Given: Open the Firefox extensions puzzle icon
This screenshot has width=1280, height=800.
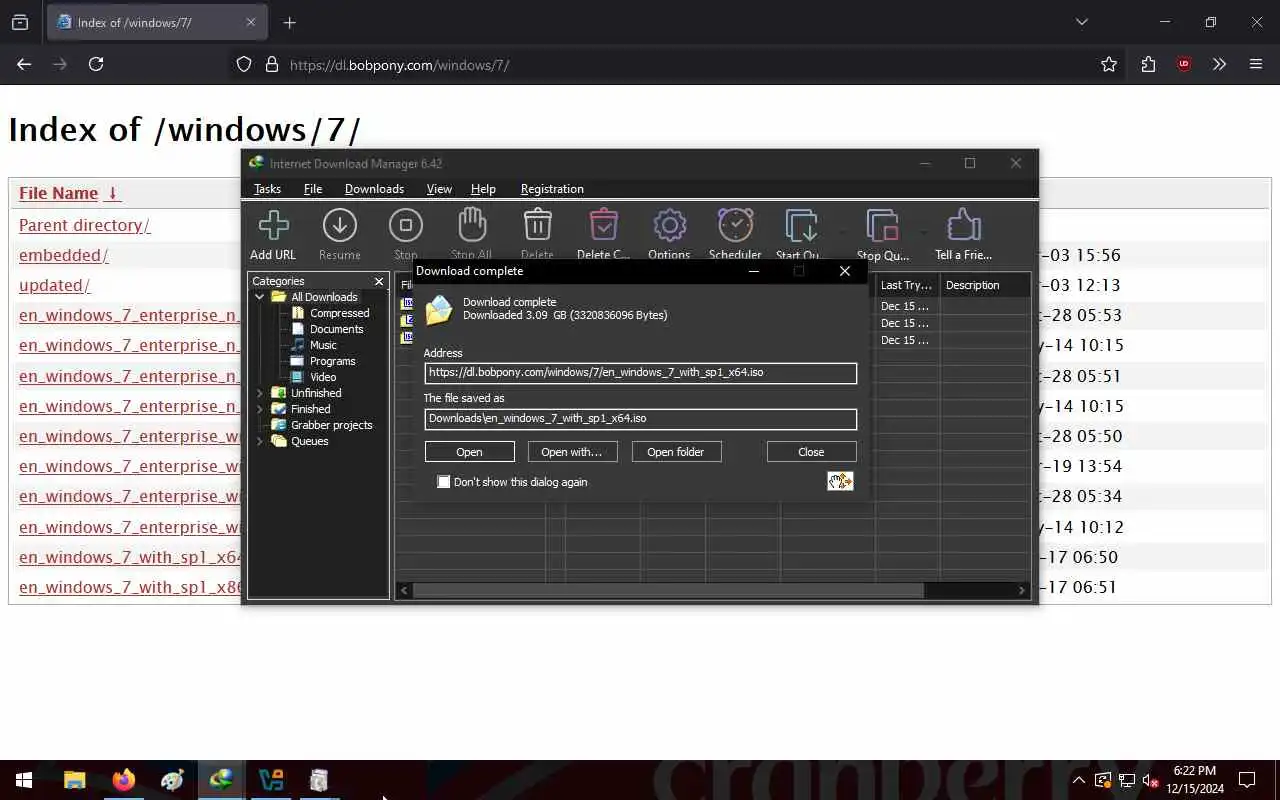Looking at the screenshot, I should pos(1148,64).
